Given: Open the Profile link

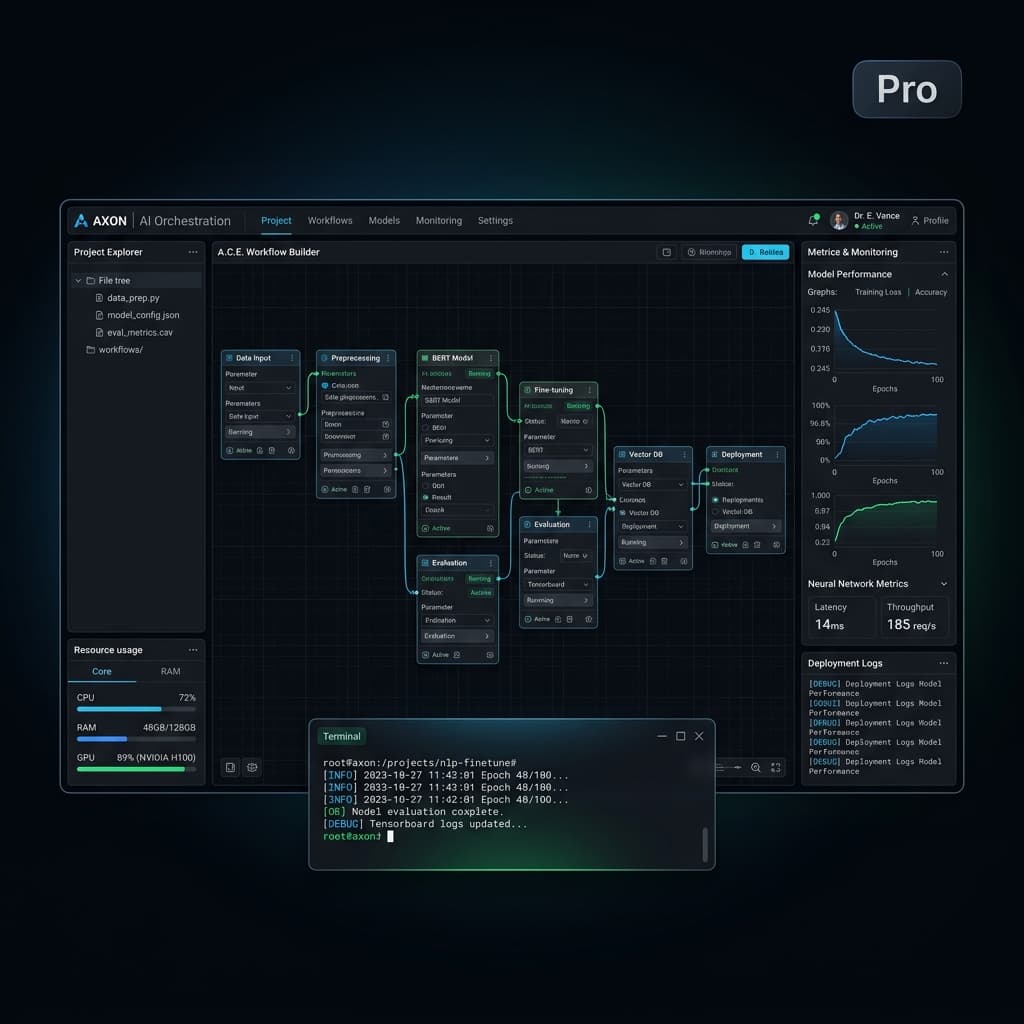Looking at the screenshot, I should [x=930, y=221].
